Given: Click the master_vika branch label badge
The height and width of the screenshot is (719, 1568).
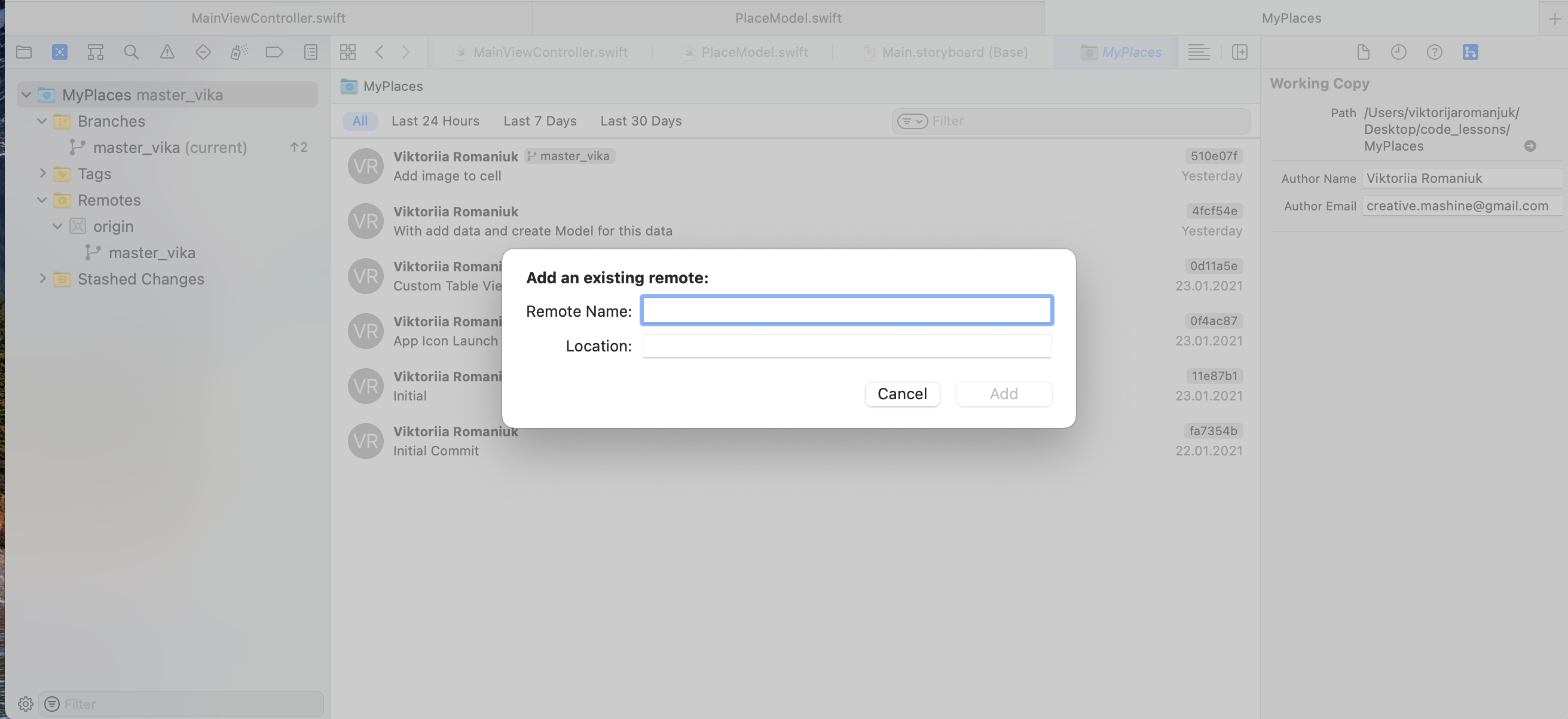Looking at the screenshot, I should tap(569, 156).
